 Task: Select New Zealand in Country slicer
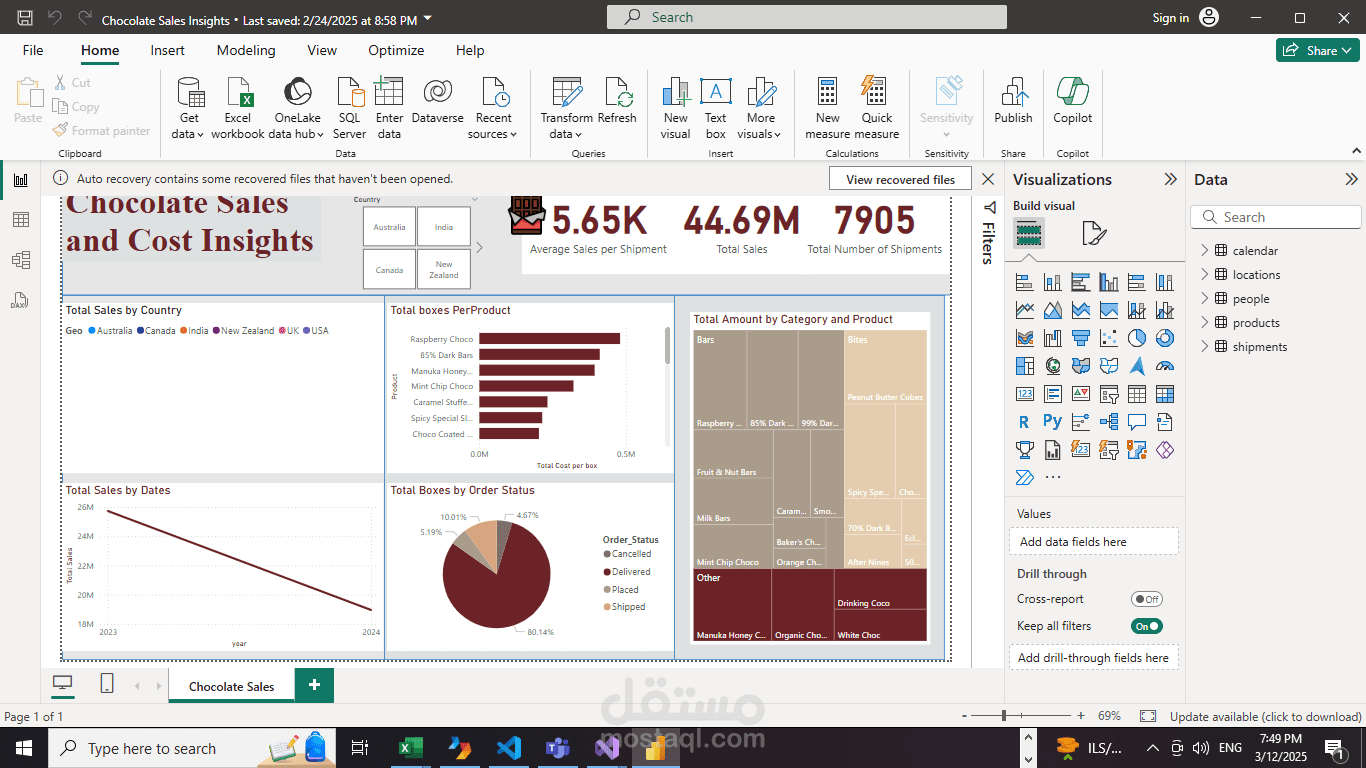tap(444, 270)
